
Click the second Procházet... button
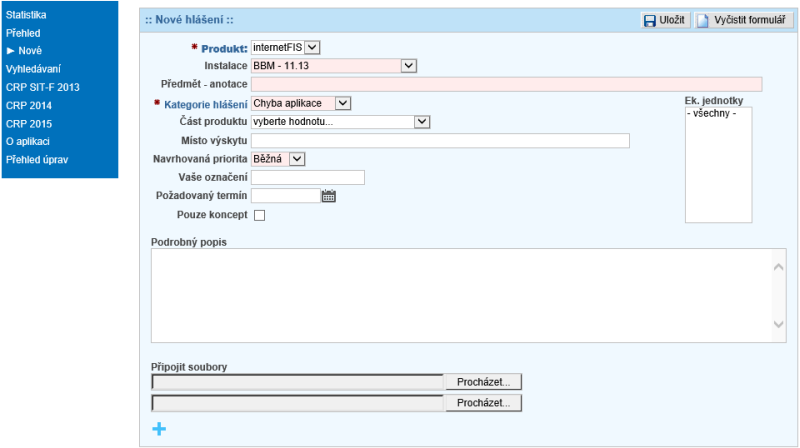pos(483,403)
